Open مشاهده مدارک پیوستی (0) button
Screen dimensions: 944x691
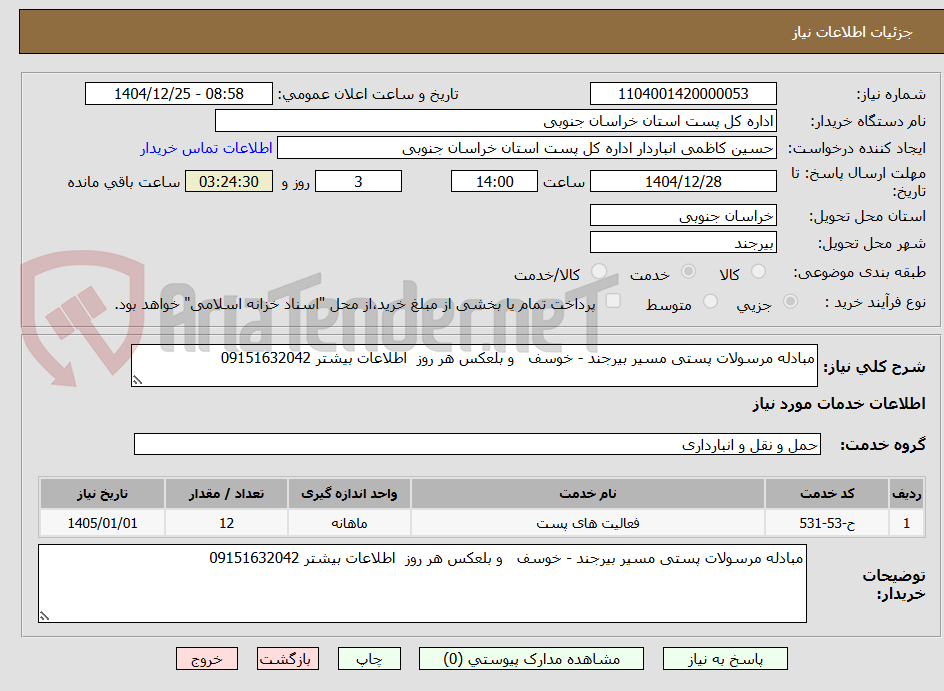pos(531,658)
